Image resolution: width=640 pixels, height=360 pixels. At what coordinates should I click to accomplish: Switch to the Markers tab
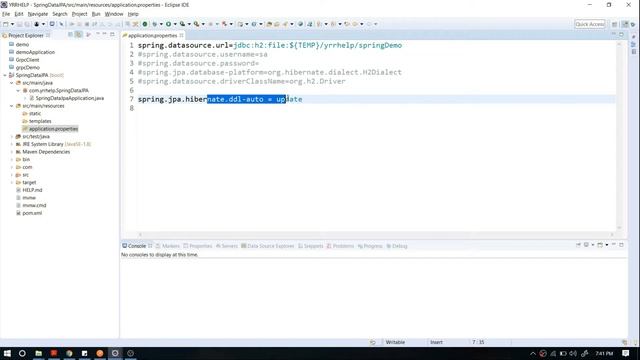(167, 246)
